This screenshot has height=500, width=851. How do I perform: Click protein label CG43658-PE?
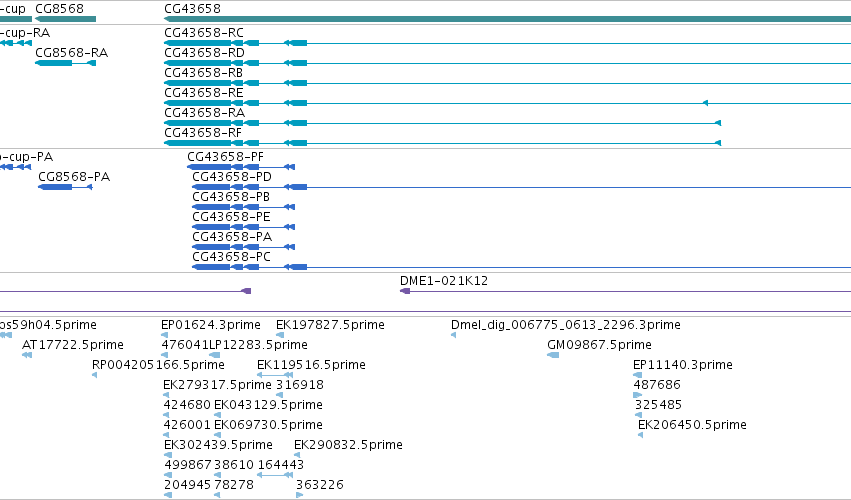pos(231,217)
